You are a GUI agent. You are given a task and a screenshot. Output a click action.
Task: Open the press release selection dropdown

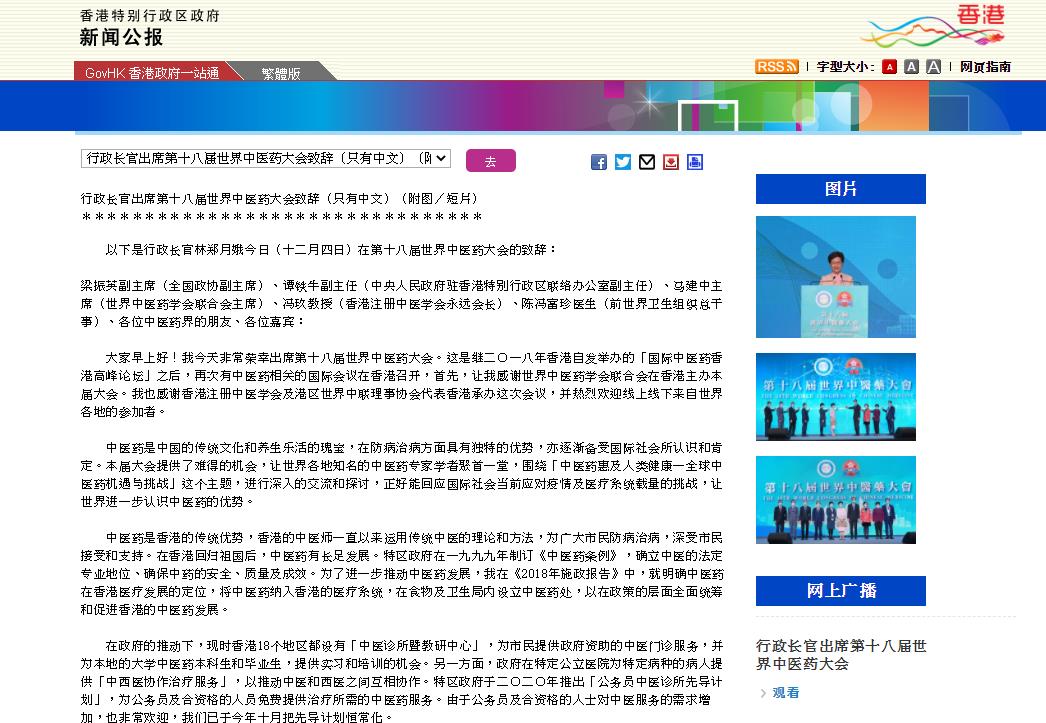coord(266,159)
